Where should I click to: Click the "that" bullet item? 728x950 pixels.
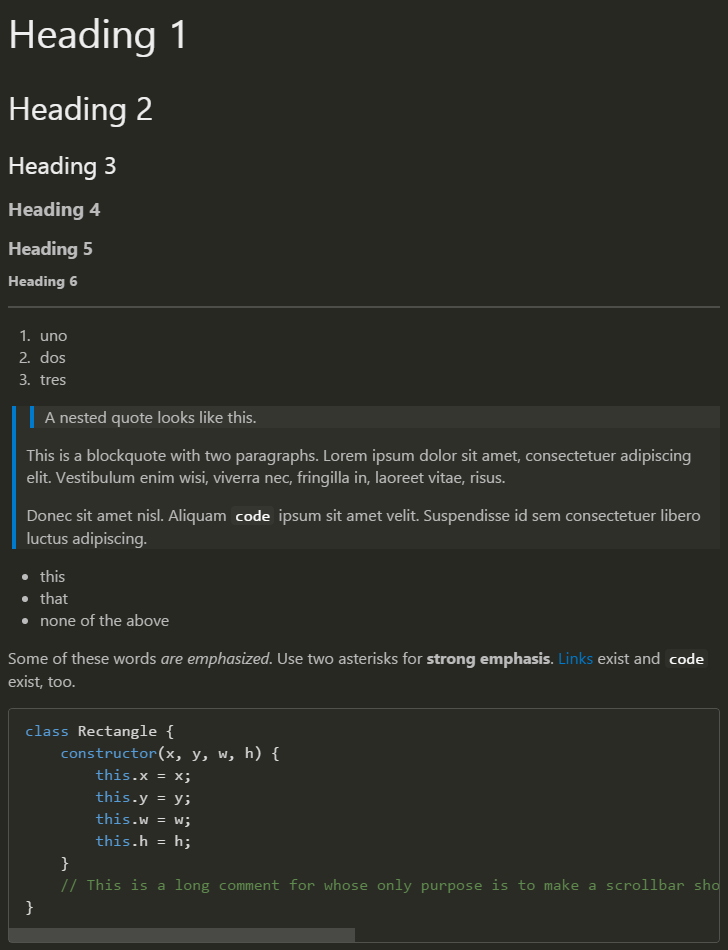[x=54, y=599]
